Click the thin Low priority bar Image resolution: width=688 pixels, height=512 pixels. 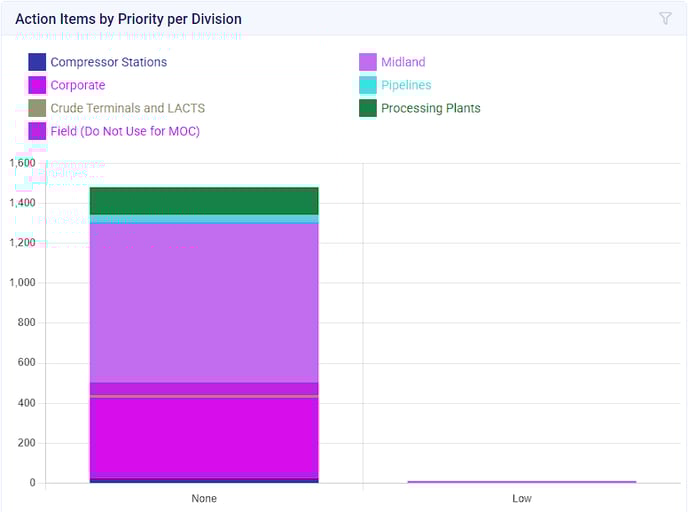(x=522, y=482)
